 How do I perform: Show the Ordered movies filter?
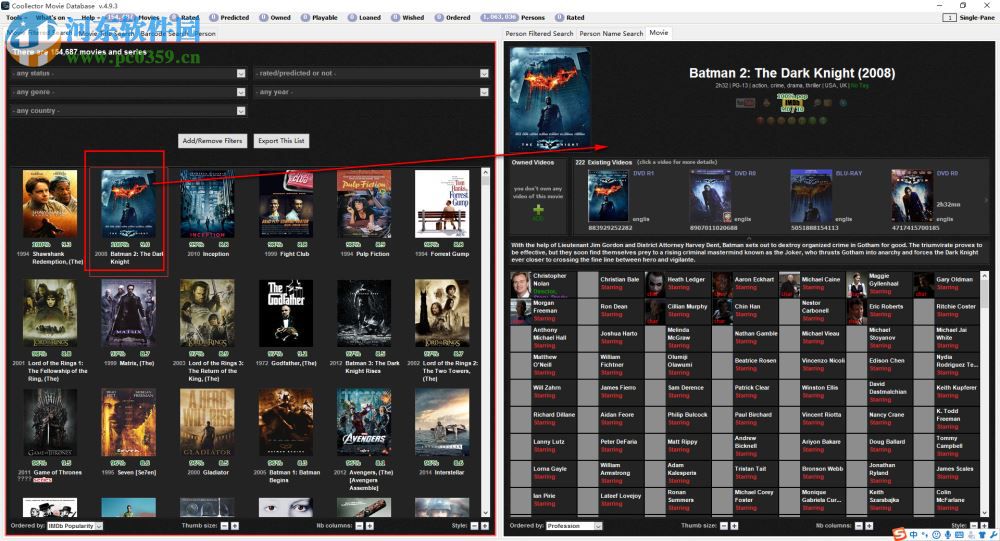pos(453,18)
